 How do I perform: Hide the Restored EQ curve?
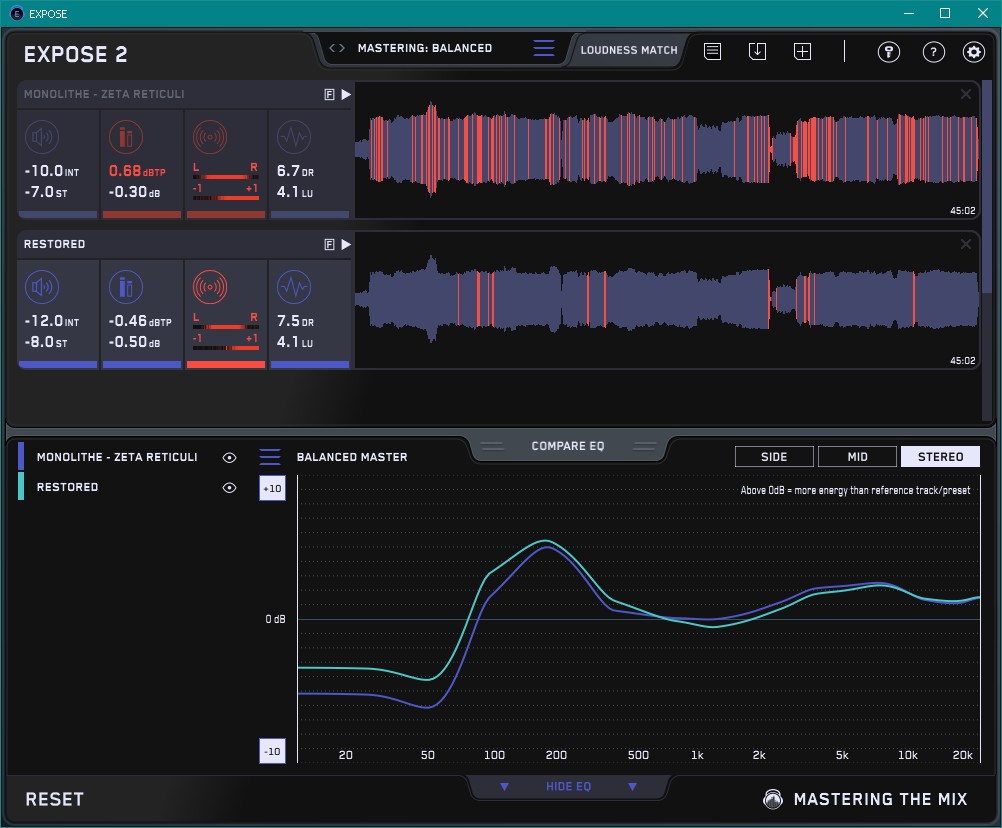click(x=230, y=487)
